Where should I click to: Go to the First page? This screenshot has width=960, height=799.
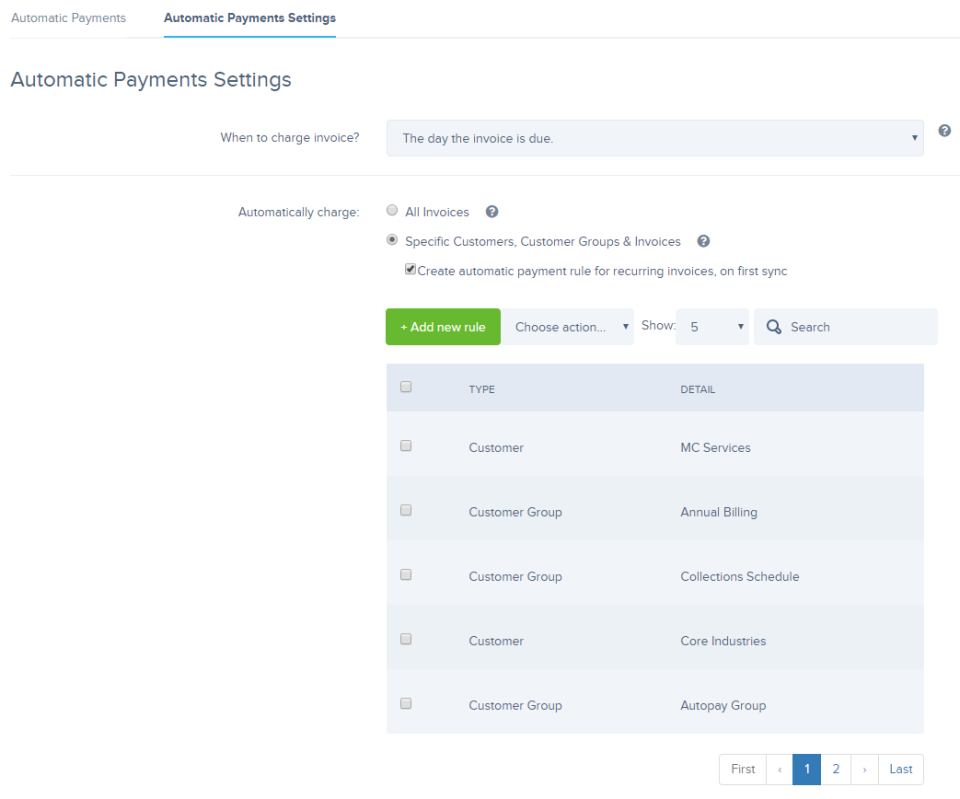pyautogui.click(x=743, y=769)
